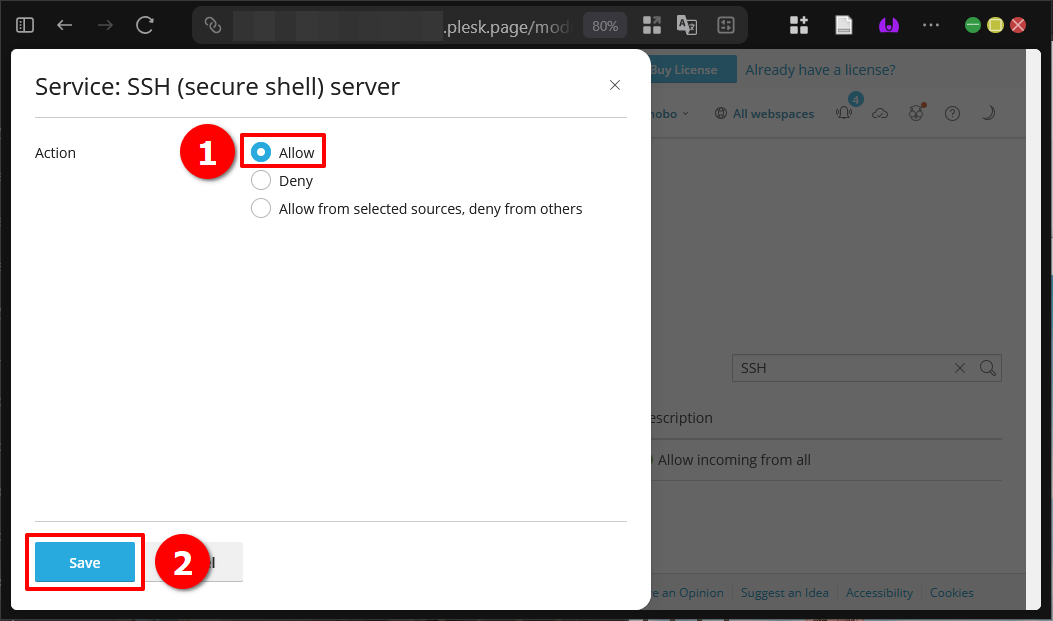Image resolution: width=1053 pixels, height=621 pixels.
Task: Click All webspaces in the header
Action: coord(764,113)
